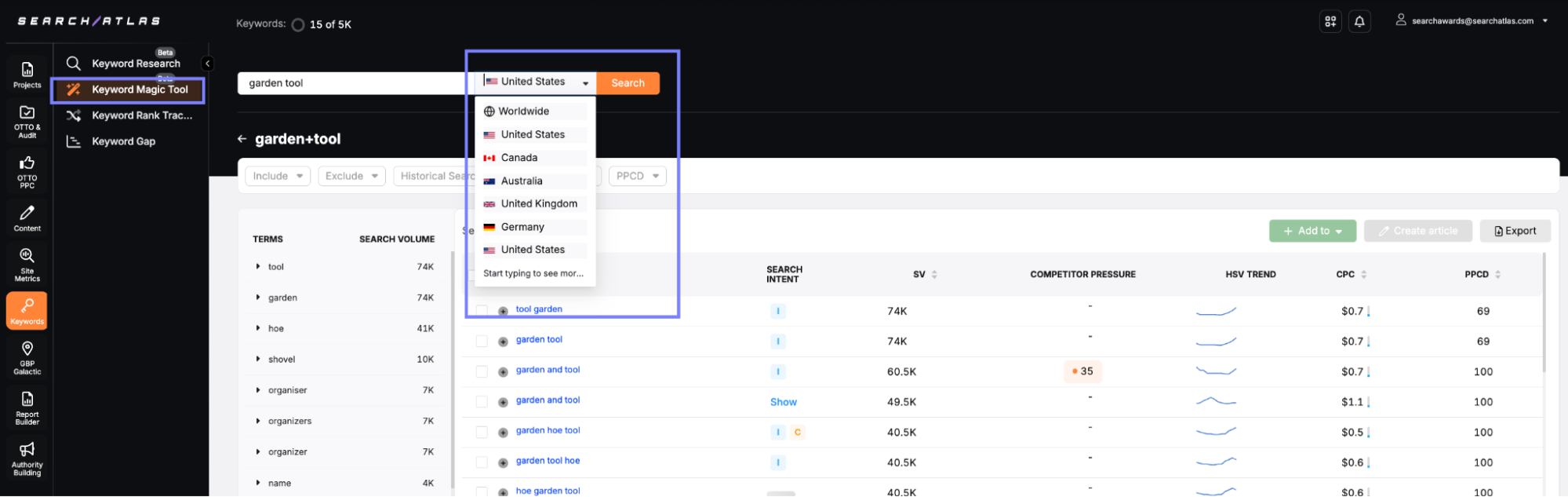The width and height of the screenshot is (1568, 497).
Task: Select Keyword Magic Tool in the submenu
Action: pos(129,90)
